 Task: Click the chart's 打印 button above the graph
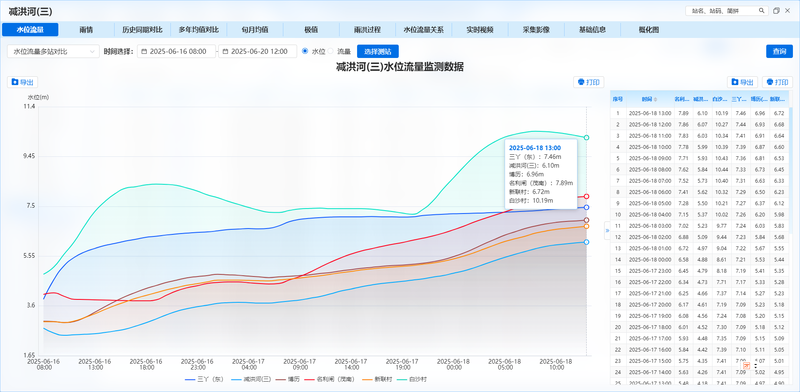pos(589,82)
